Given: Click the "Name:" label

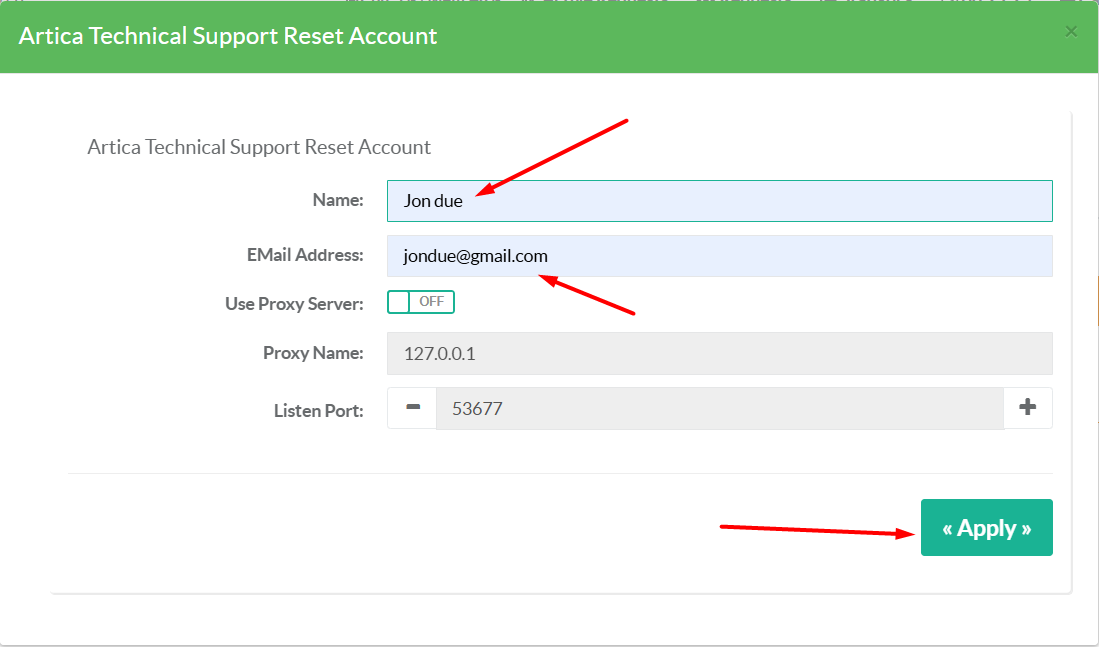Looking at the screenshot, I should pos(338,201).
